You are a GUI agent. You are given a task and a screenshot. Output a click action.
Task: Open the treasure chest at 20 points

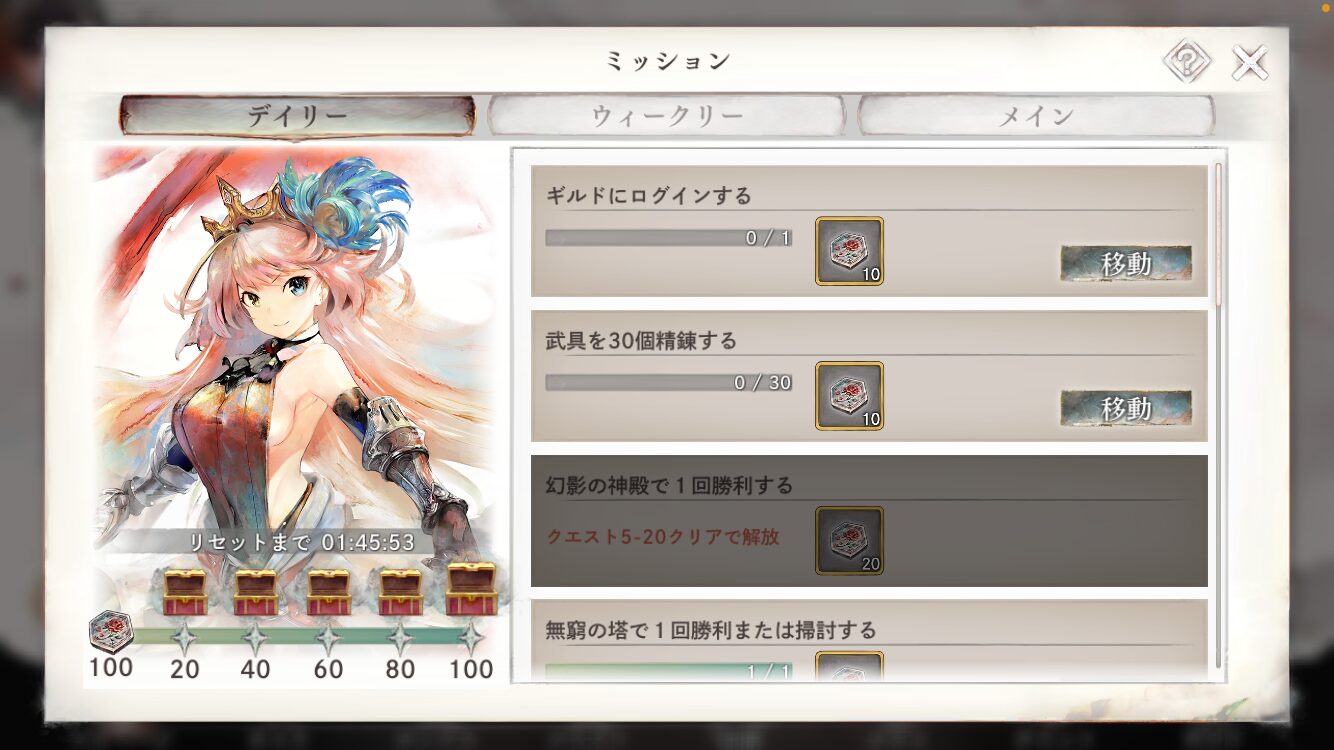[184, 592]
